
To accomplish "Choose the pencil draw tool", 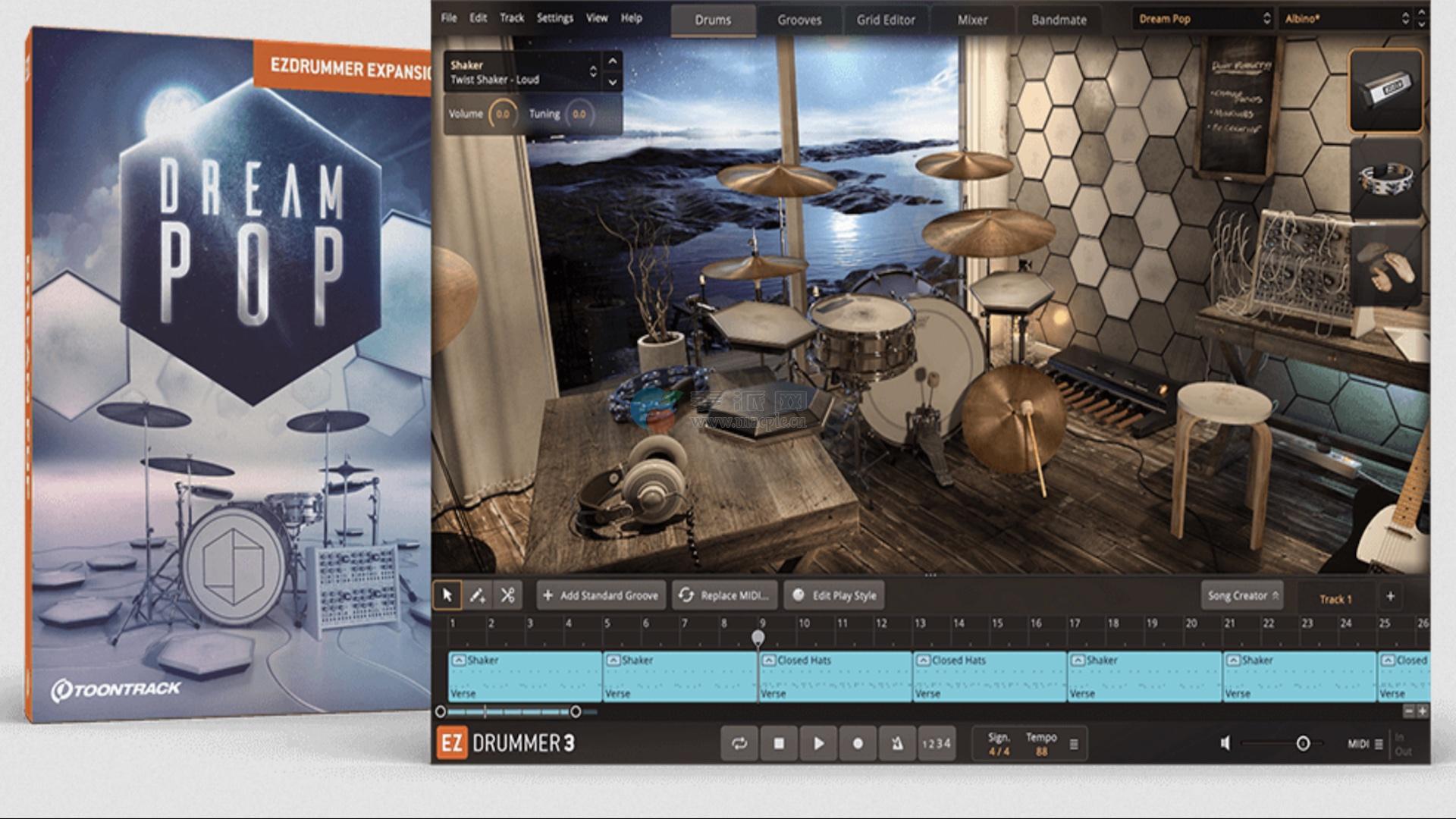I will 477,595.
